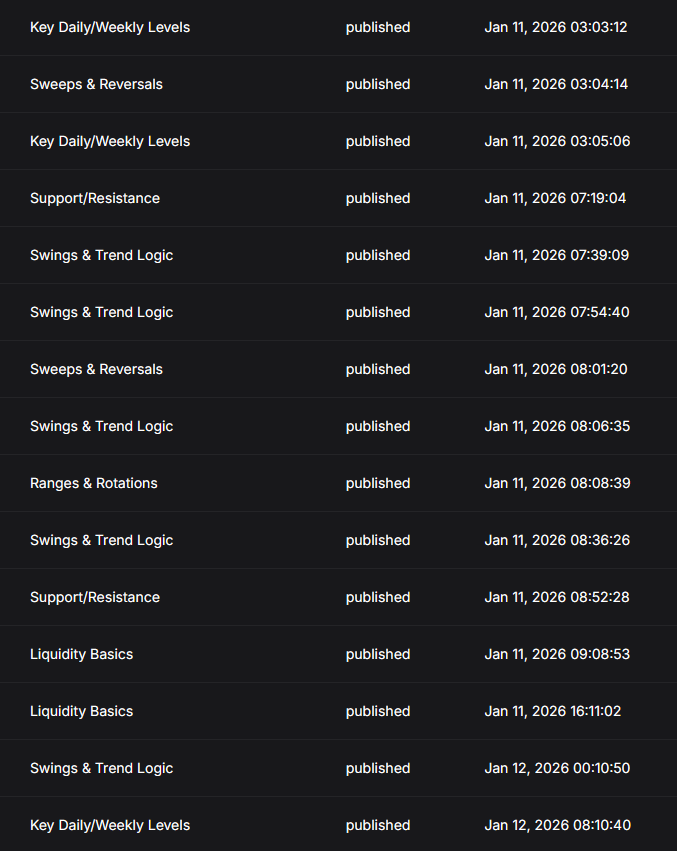Select Key Daily/Weekly Levels row dated 03:05:06

click(110, 141)
